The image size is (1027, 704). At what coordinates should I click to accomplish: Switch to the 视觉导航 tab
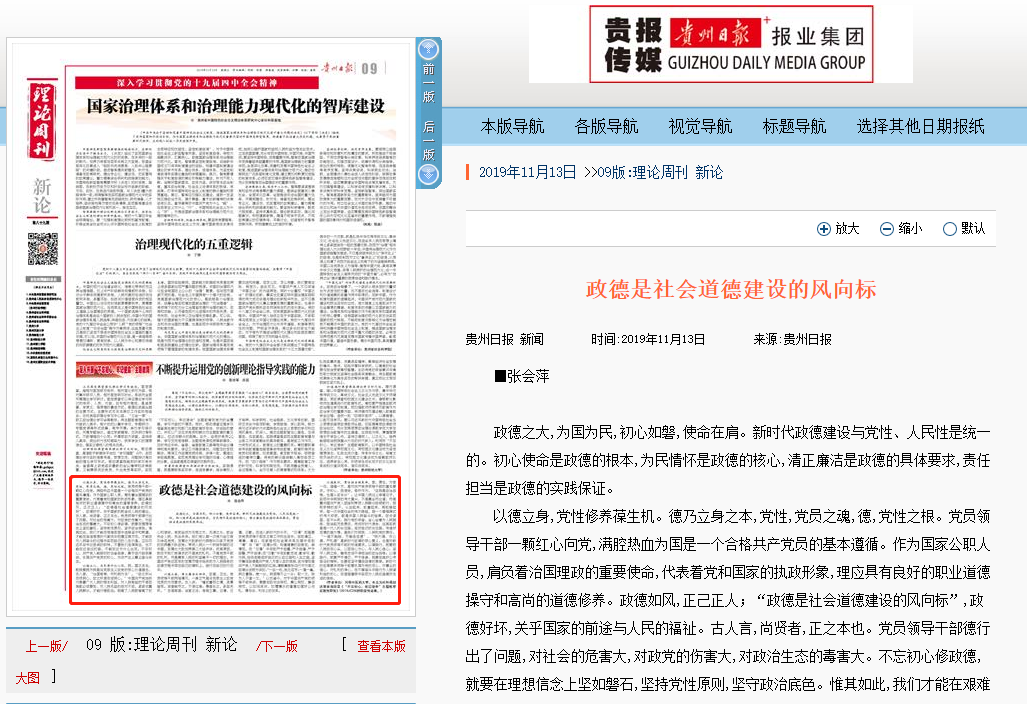(x=700, y=126)
